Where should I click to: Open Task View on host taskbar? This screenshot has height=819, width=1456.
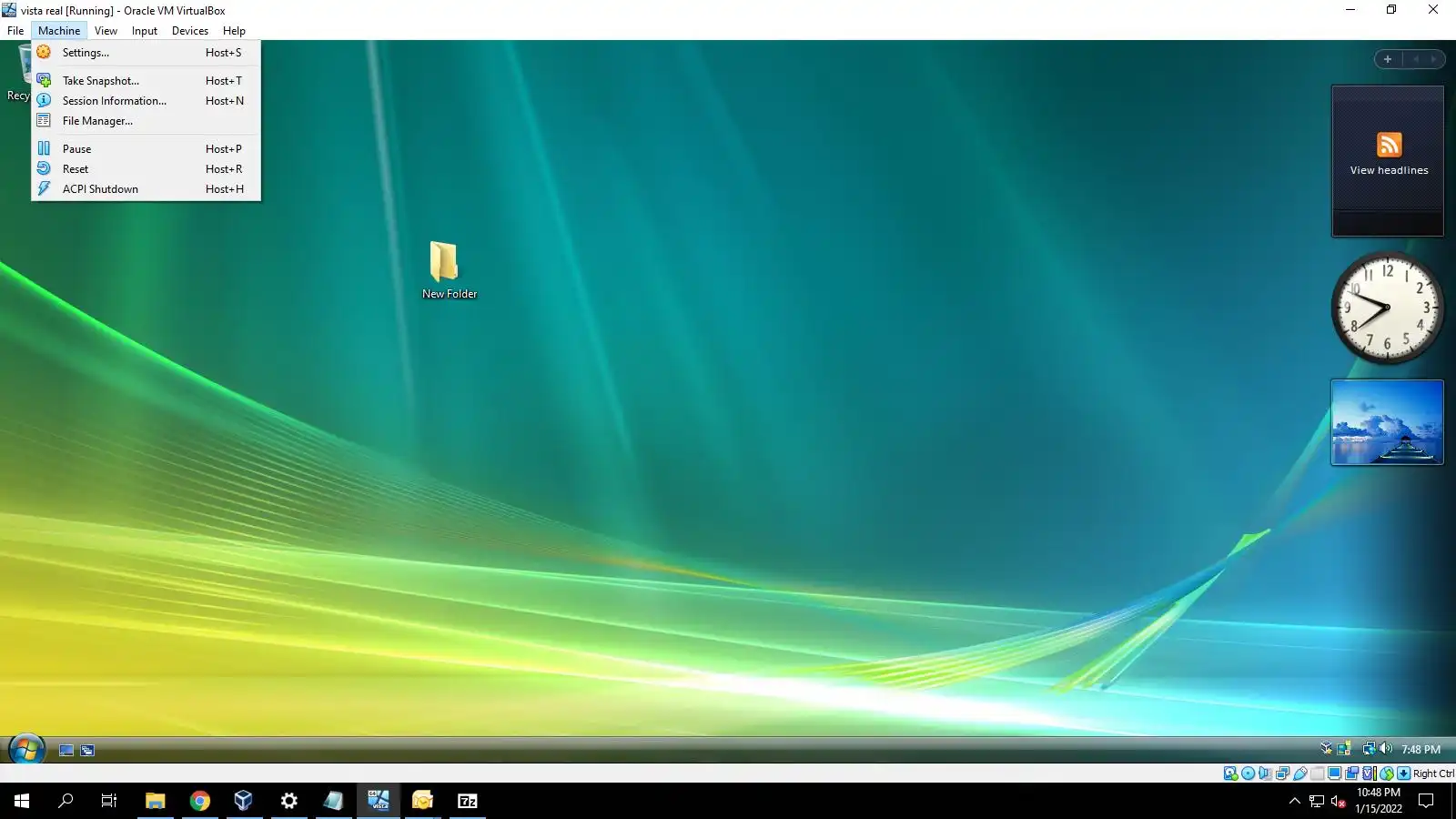point(109,801)
